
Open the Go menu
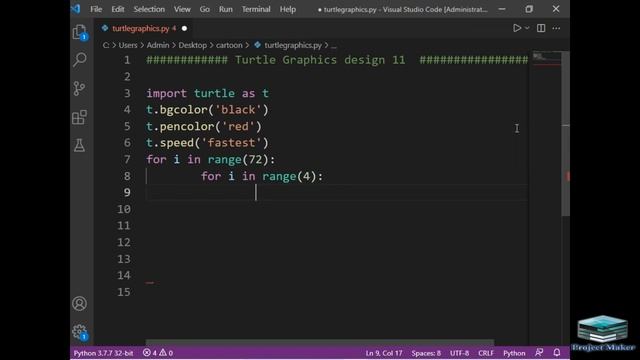point(204,9)
